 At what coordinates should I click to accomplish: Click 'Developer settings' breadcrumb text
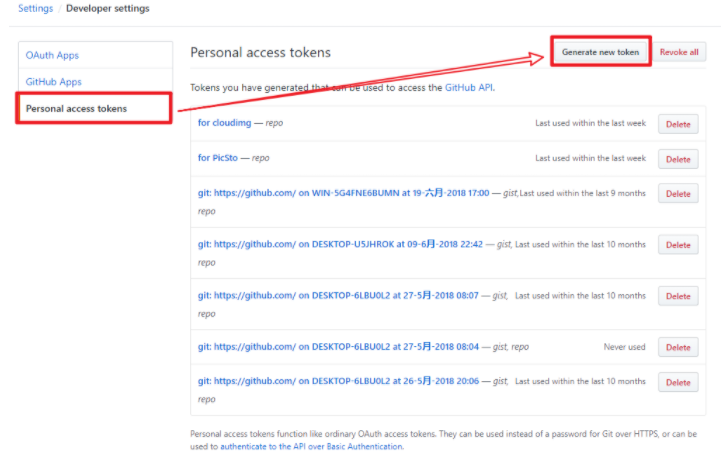(x=108, y=9)
